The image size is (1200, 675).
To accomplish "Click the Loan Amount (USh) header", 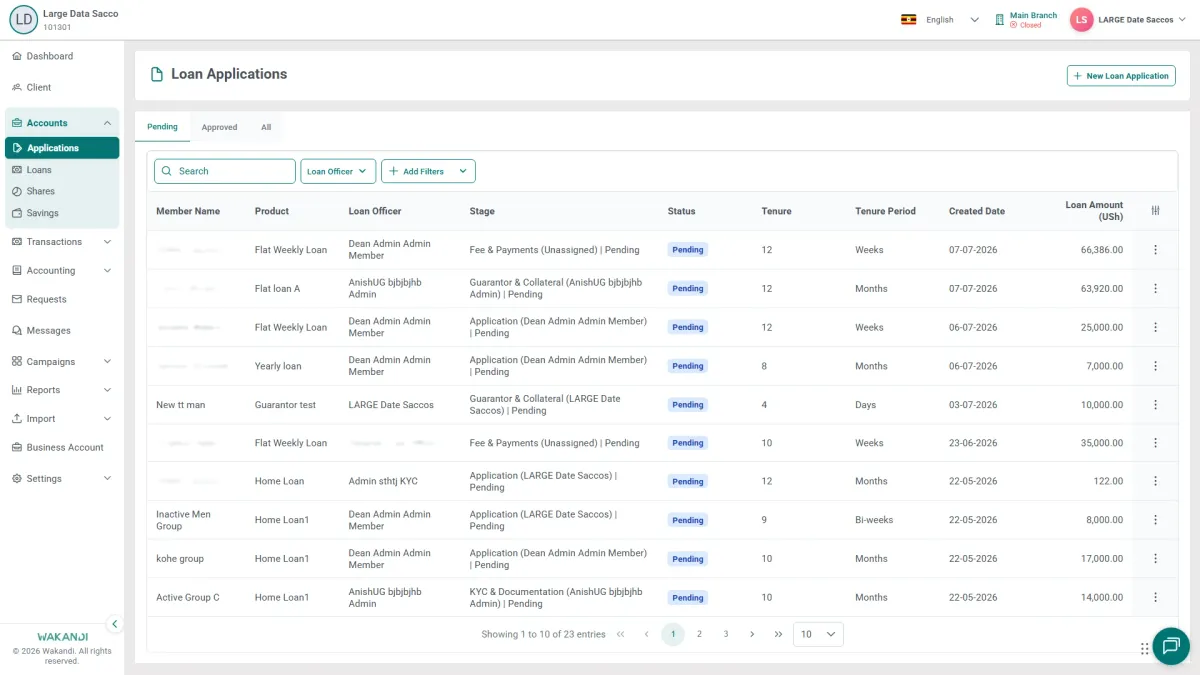I will (x=1094, y=211).
